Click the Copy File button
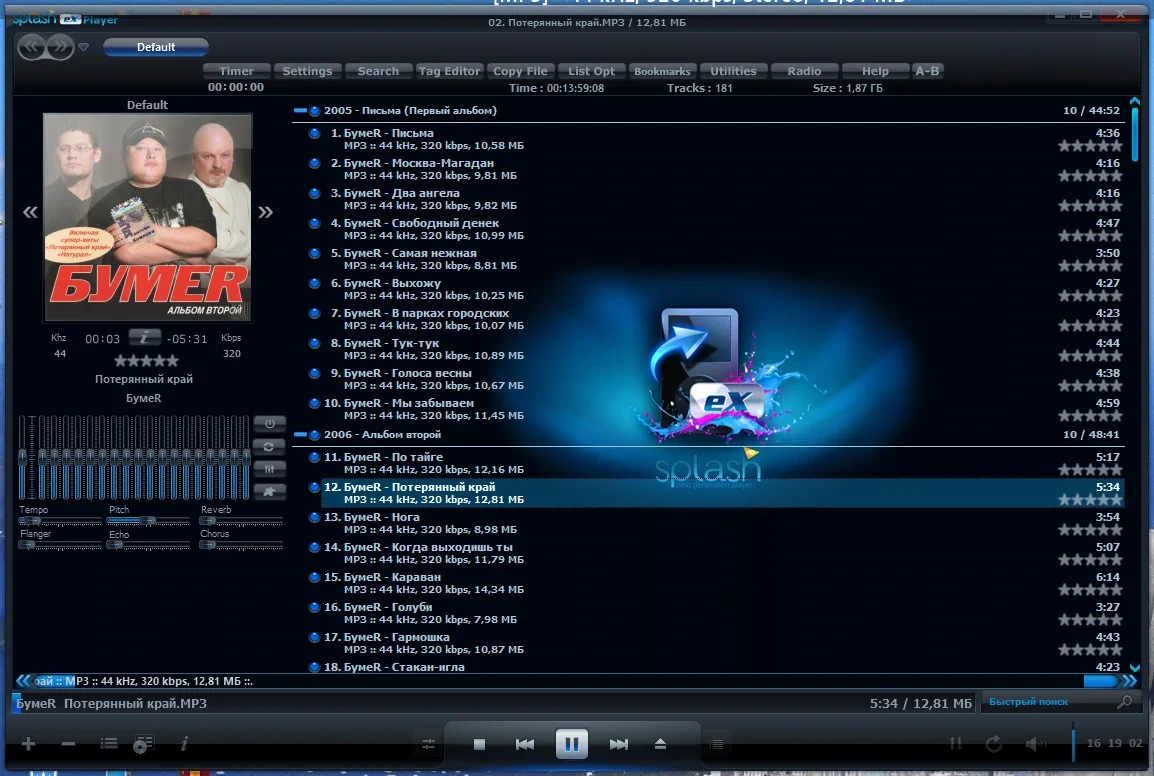Image resolution: width=1154 pixels, height=776 pixels. click(x=520, y=71)
